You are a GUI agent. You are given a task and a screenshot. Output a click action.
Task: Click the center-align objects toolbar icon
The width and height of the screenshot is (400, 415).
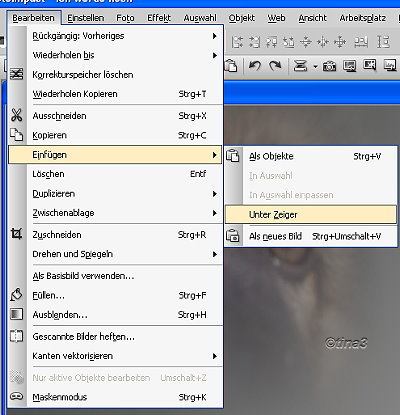click(x=340, y=42)
